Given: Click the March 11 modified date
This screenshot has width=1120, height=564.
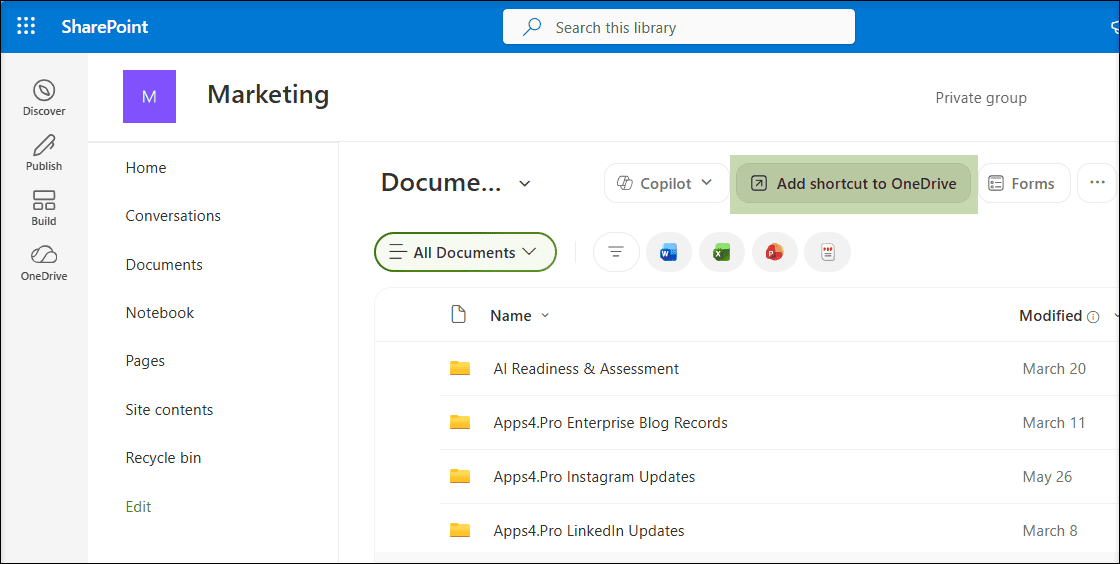Looking at the screenshot, I should [1054, 423].
